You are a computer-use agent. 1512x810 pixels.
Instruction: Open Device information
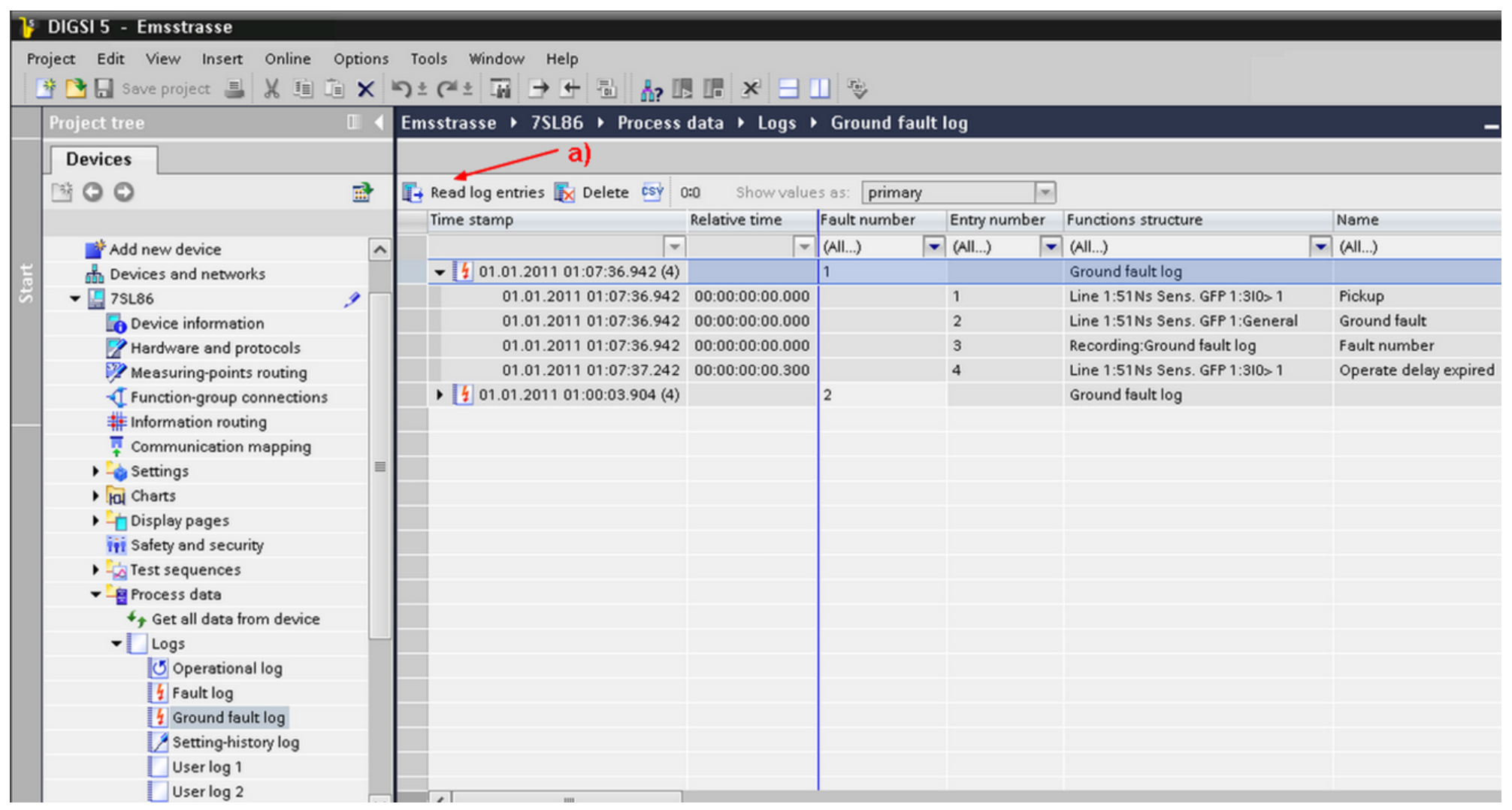tap(197, 324)
